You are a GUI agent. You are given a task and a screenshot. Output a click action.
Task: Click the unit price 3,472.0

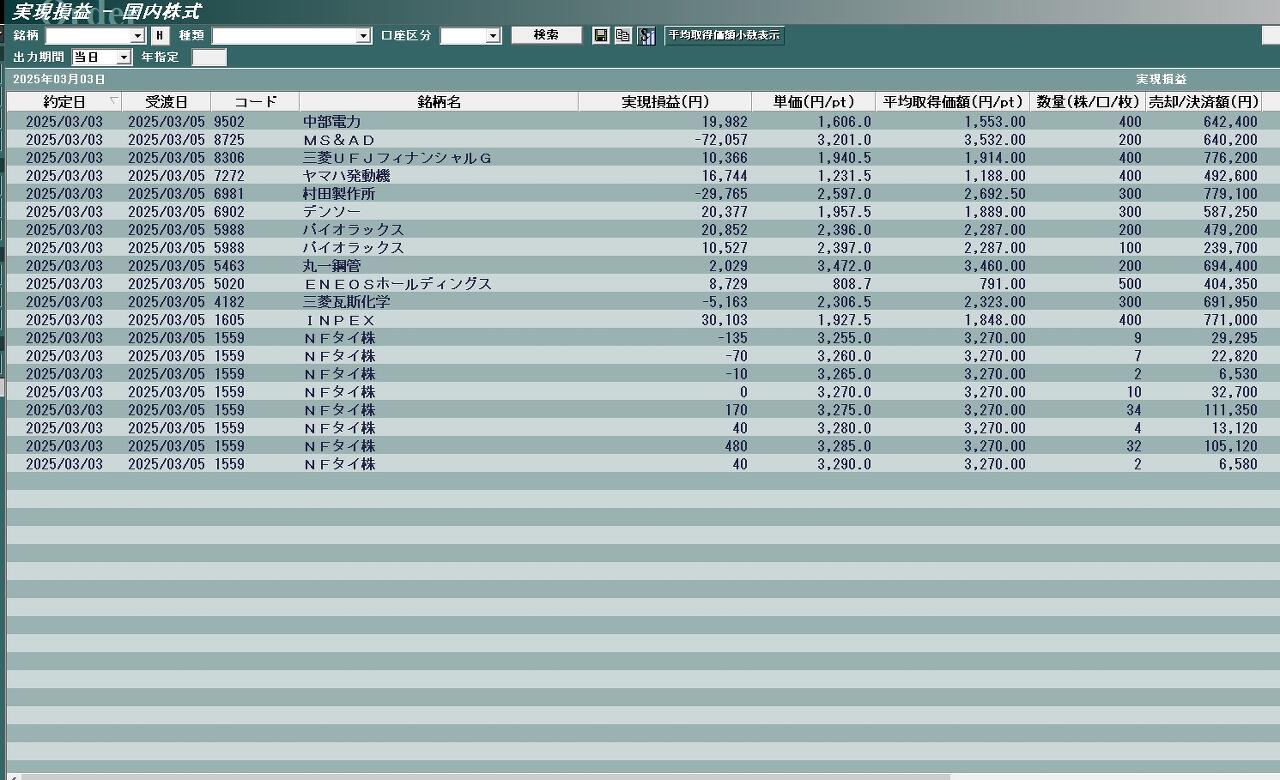(844, 266)
